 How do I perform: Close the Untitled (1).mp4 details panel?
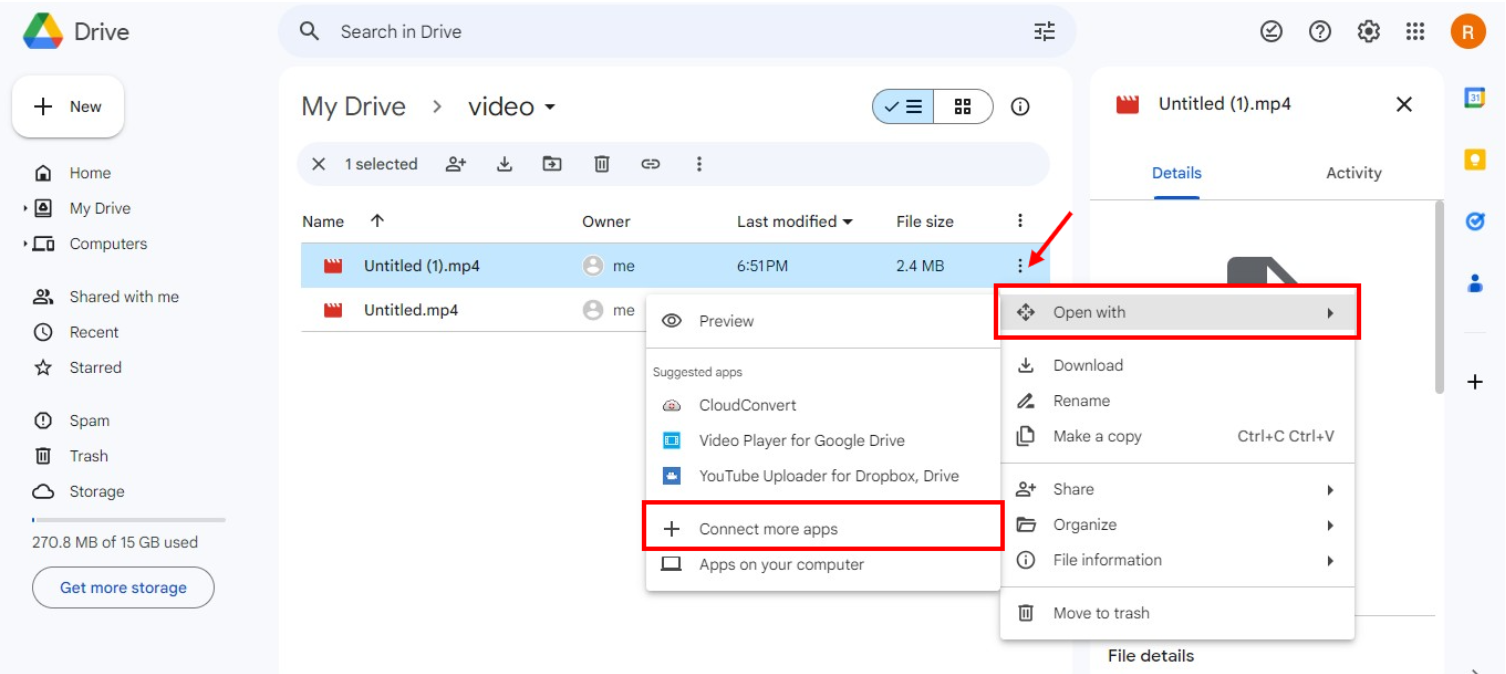tap(1404, 104)
